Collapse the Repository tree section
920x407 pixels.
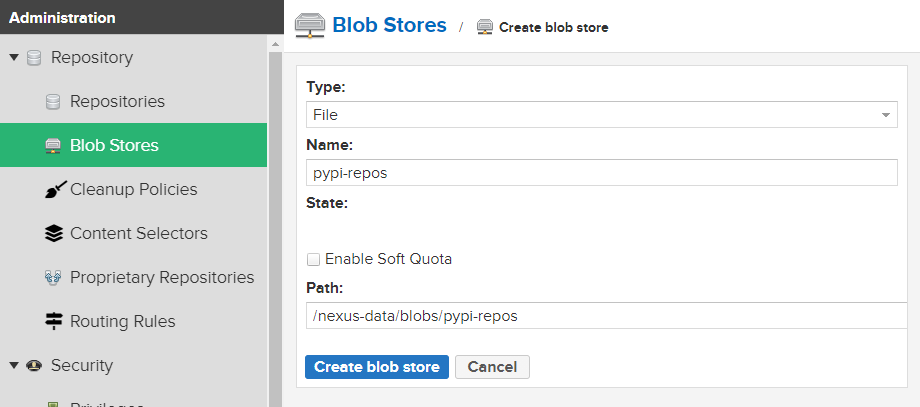[14, 57]
